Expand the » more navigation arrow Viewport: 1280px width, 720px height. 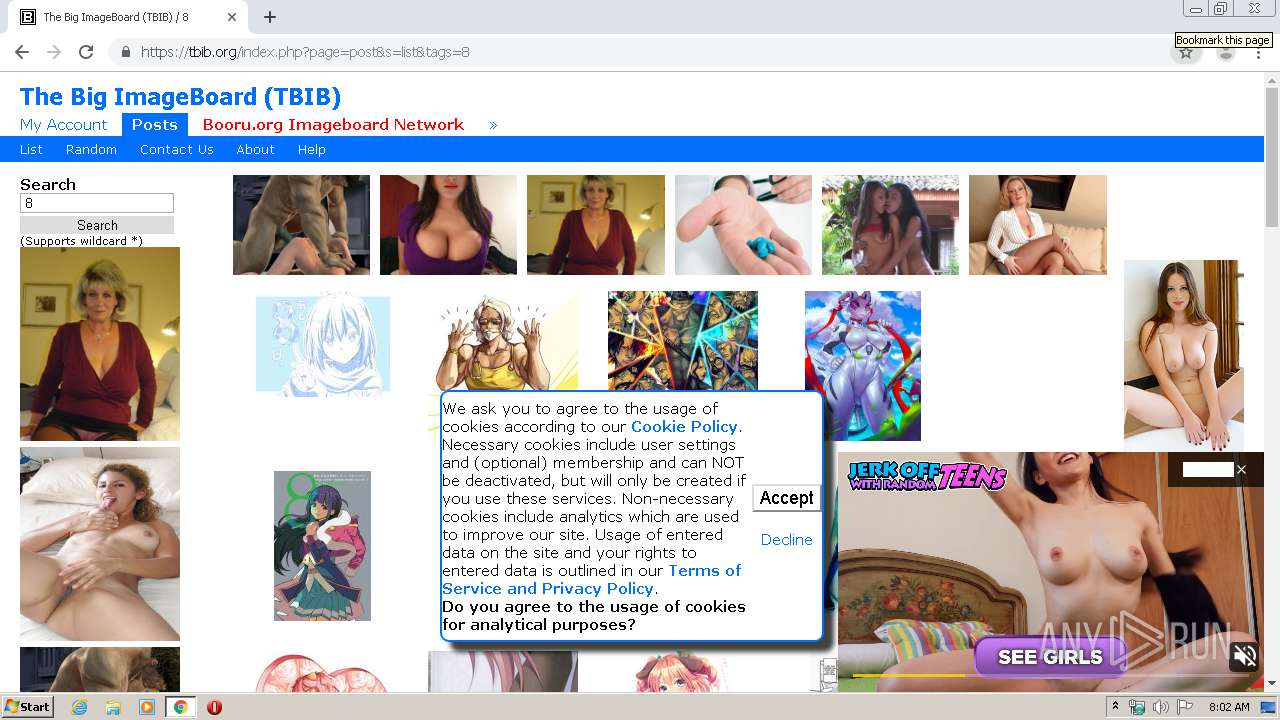[x=493, y=125]
